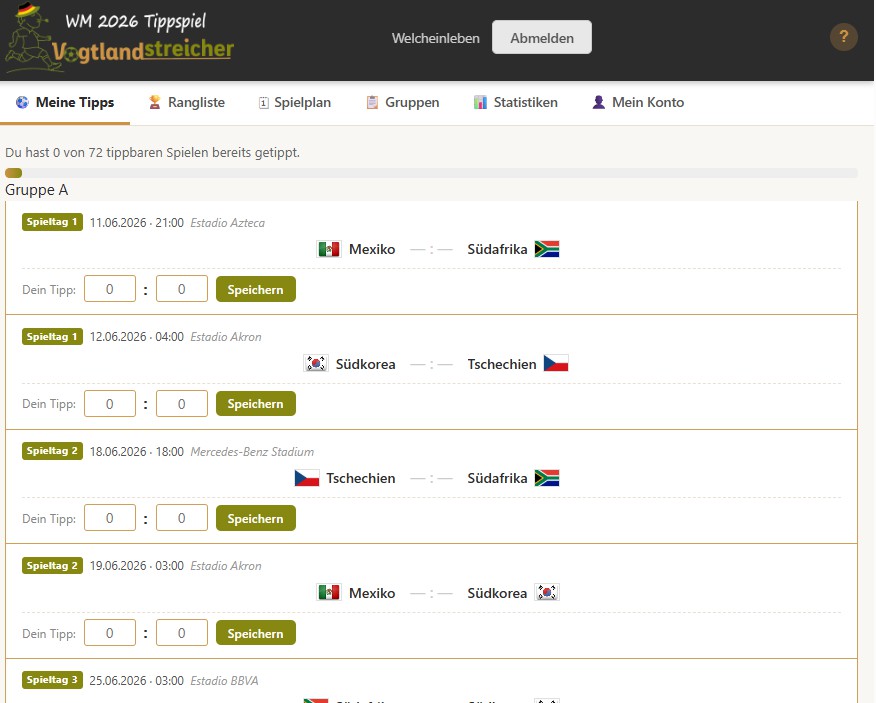This screenshot has width=876, height=703.
Task: Click Estadio Akron venue of 12.06.2026 match
Action: [226, 337]
